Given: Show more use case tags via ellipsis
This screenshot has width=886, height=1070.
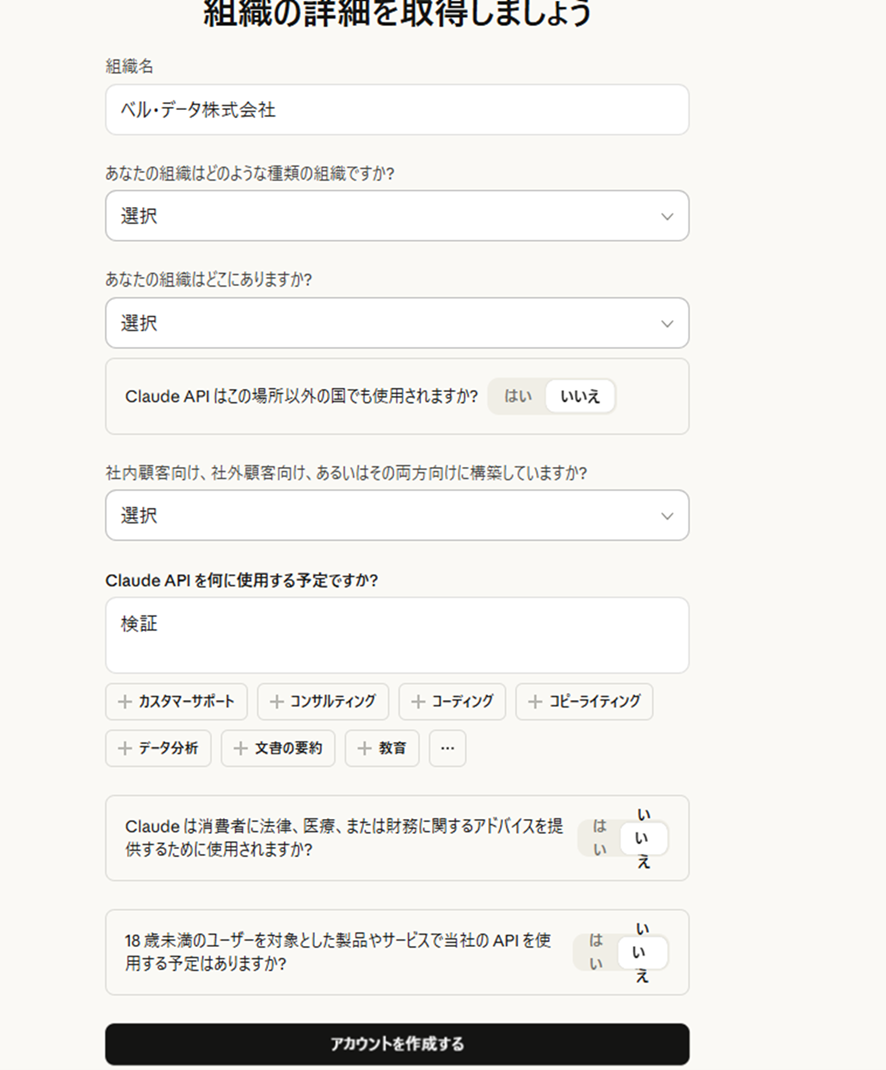Looking at the screenshot, I should (447, 748).
